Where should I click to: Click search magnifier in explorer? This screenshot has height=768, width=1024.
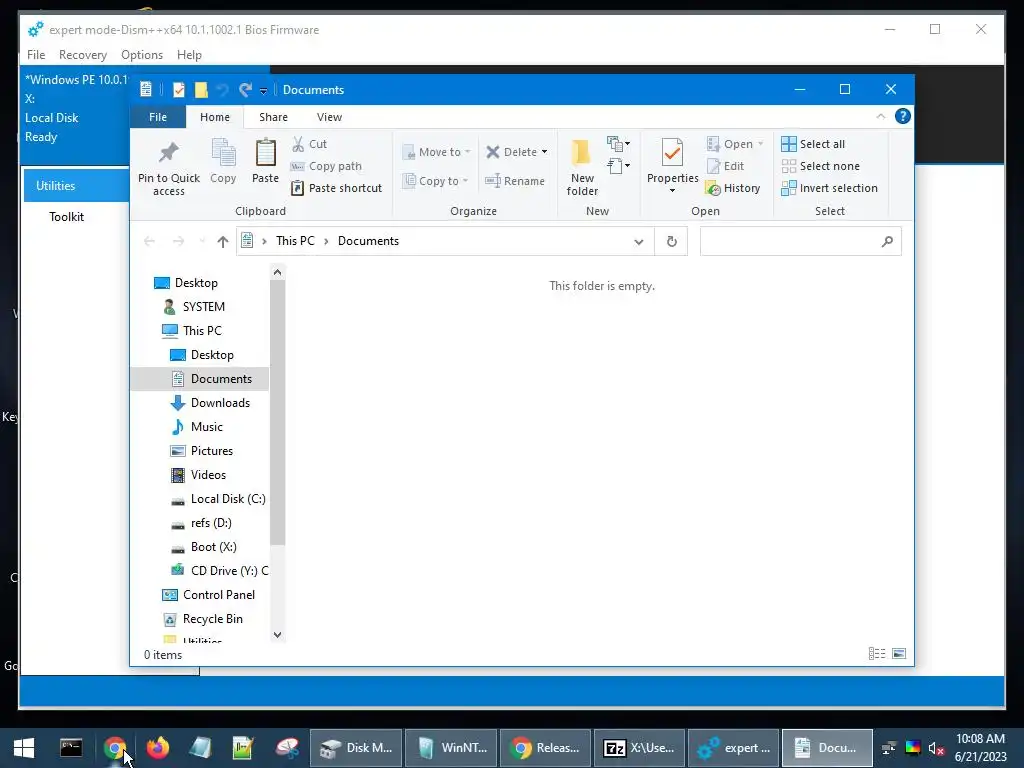point(887,242)
